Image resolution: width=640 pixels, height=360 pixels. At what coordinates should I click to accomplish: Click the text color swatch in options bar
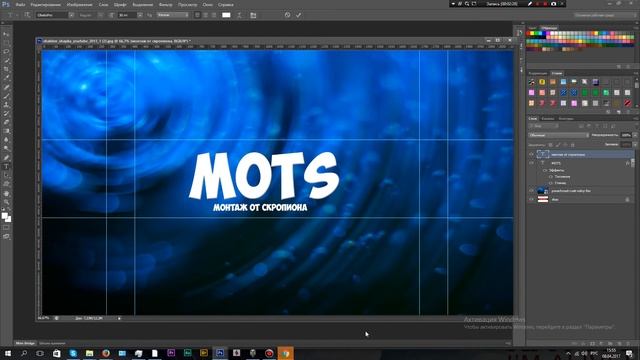pos(226,15)
